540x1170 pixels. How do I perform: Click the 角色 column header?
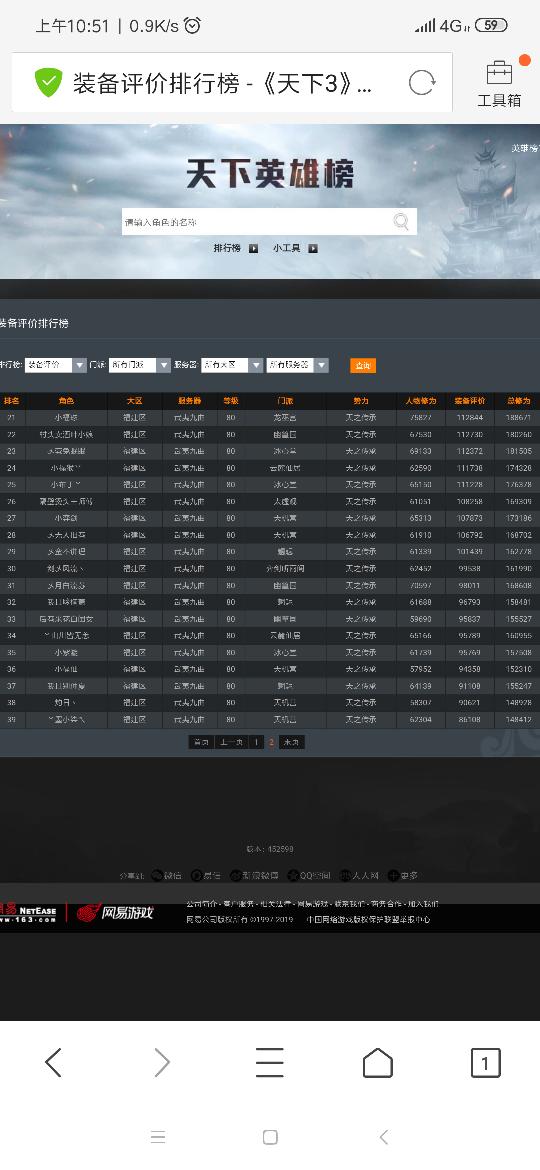(66, 401)
